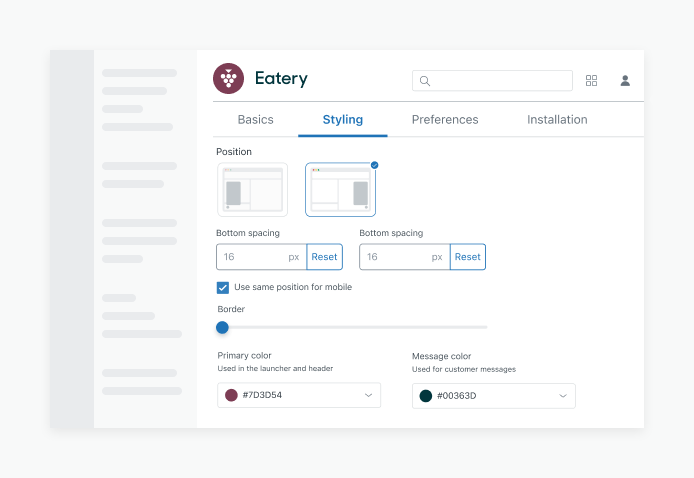Click the maroon primary color swatch
This screenshot has width=694, height=478.
pyautogui.click(x=231, y=395)
